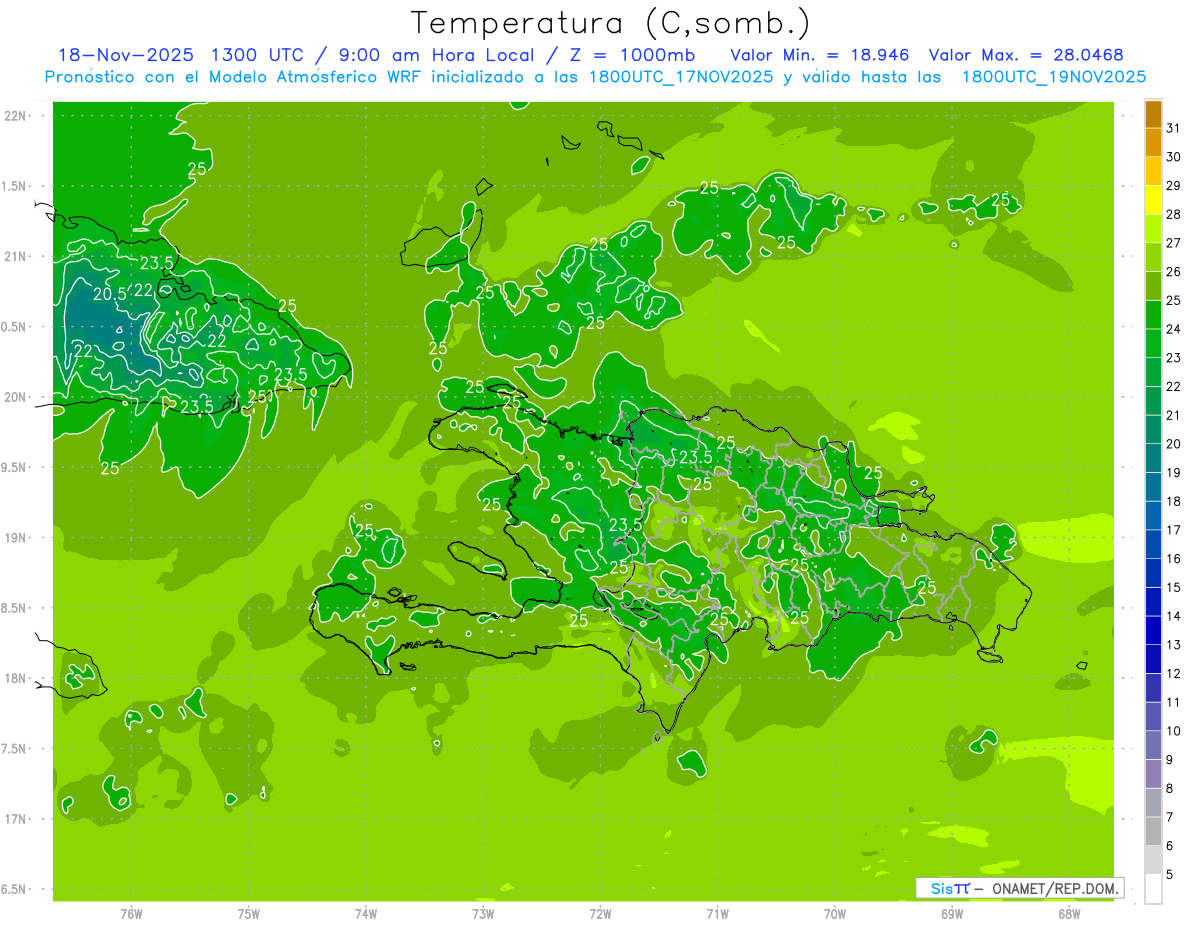The image size is (1200, 927).
Task: Click the colorbar scale label "5"
Action: [x=1170, y=874]
